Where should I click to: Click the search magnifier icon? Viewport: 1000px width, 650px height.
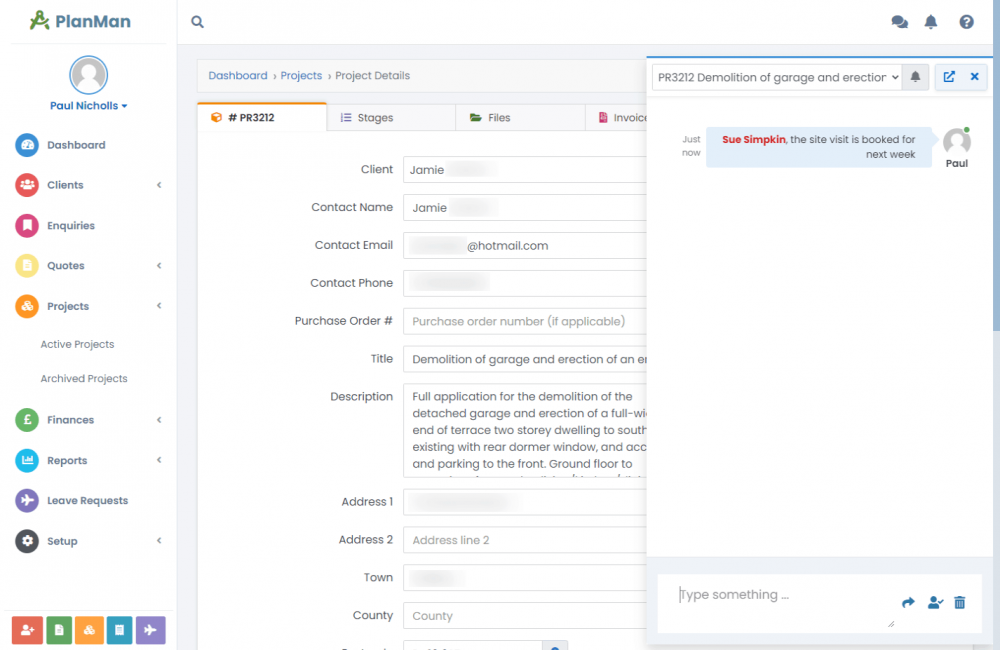click(197, 22)
